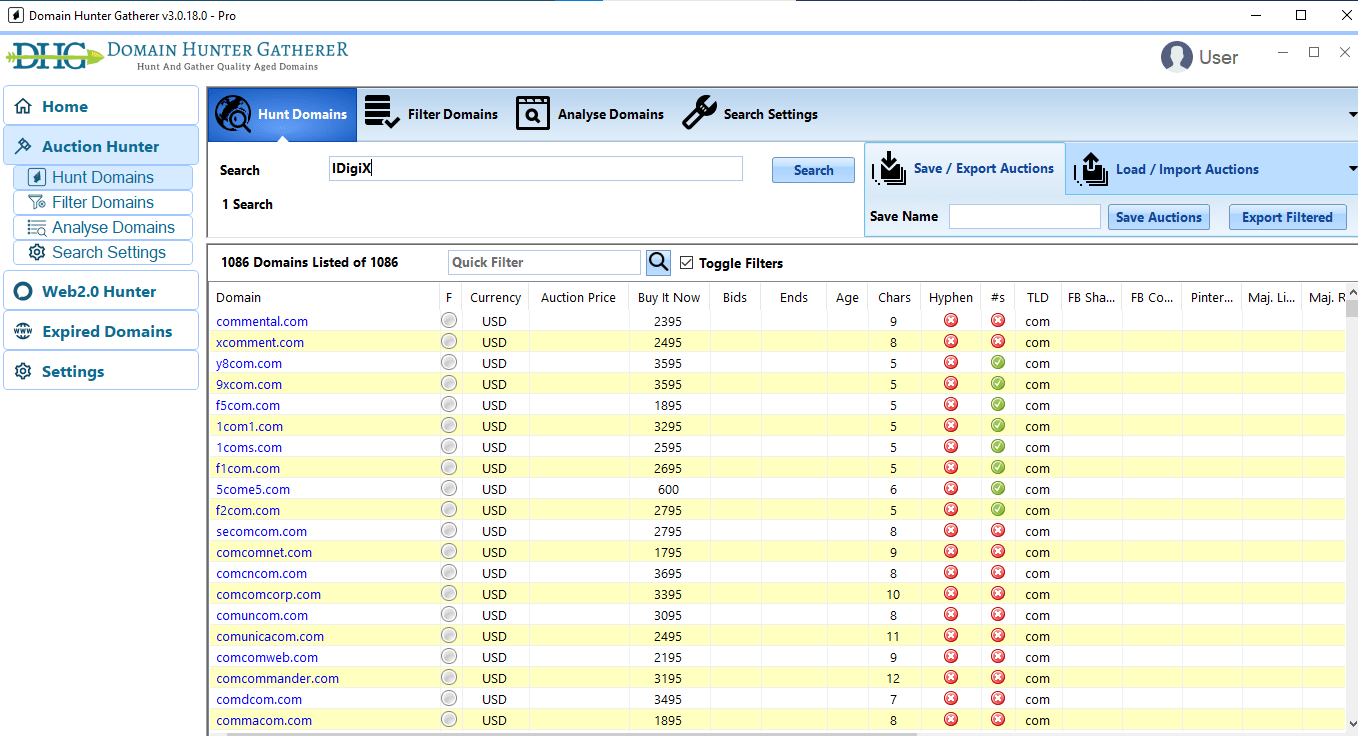Toggle favorite marker for xcomment.com
Image resolution: width=1358 pixels, height=736 pixels.
[x=449, y=341]
